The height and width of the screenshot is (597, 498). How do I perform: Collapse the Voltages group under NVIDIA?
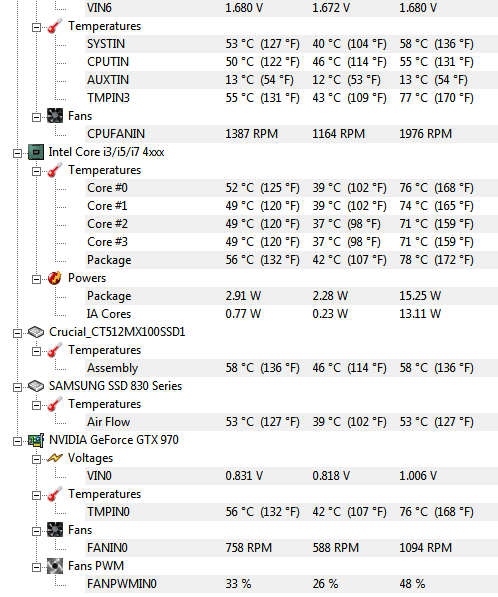click(x=37, y=460)
